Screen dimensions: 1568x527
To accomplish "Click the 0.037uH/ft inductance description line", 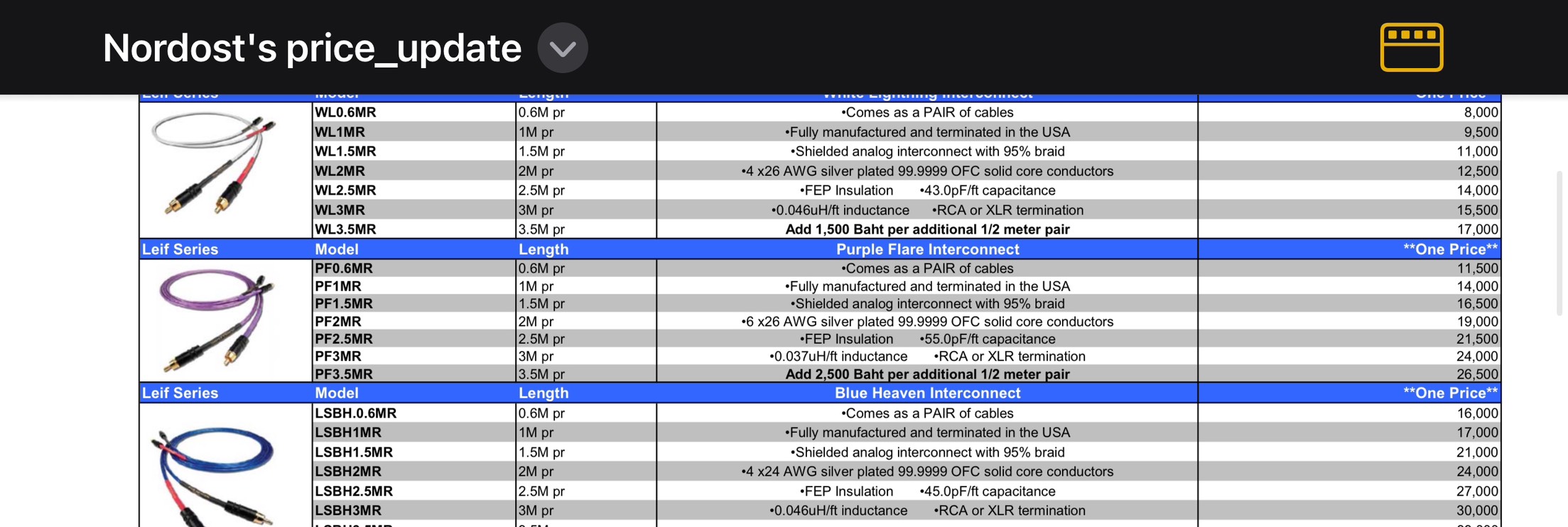I will pyautogui.click(x=927, y=356).
